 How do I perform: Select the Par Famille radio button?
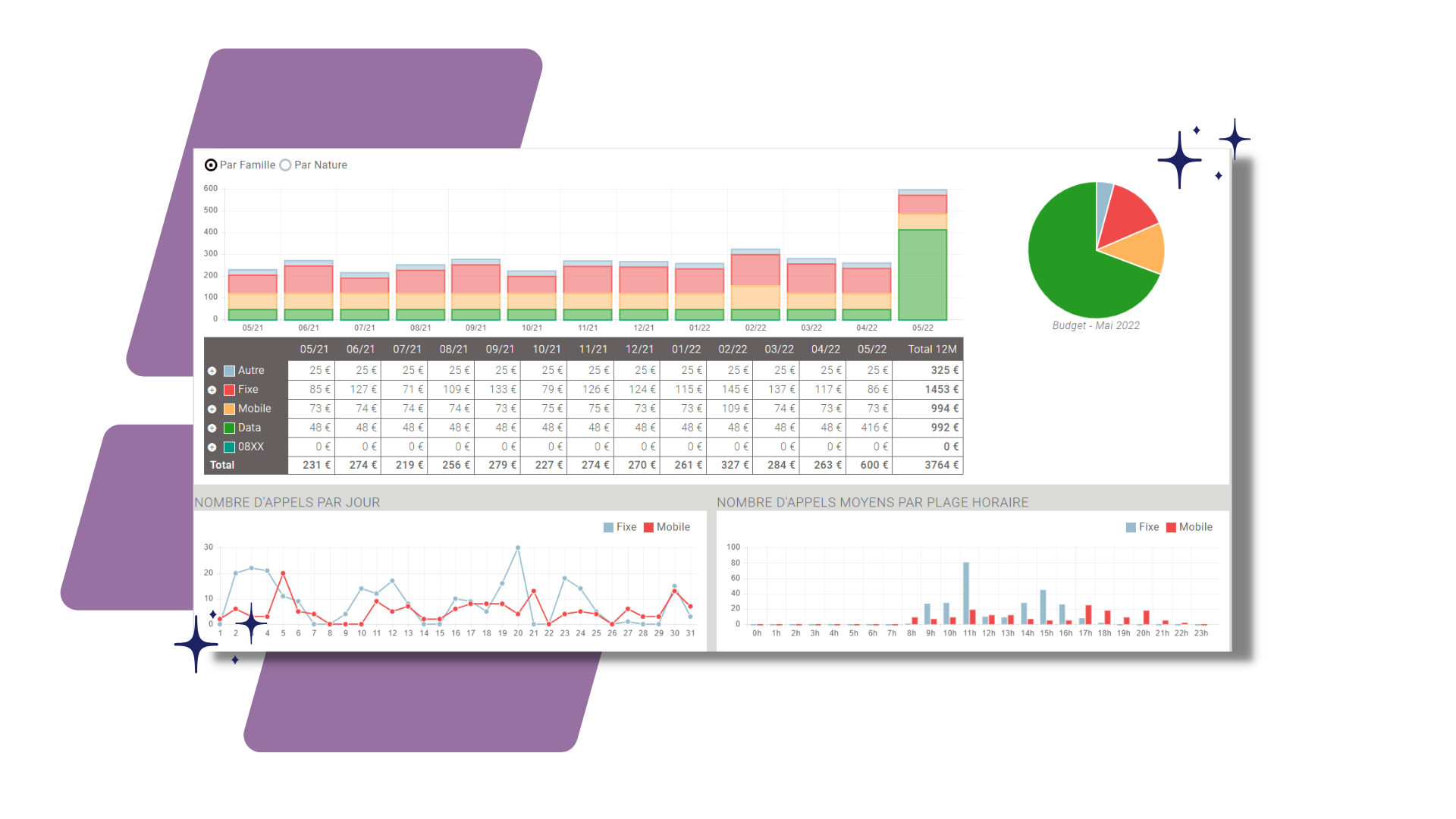[211, 165]
